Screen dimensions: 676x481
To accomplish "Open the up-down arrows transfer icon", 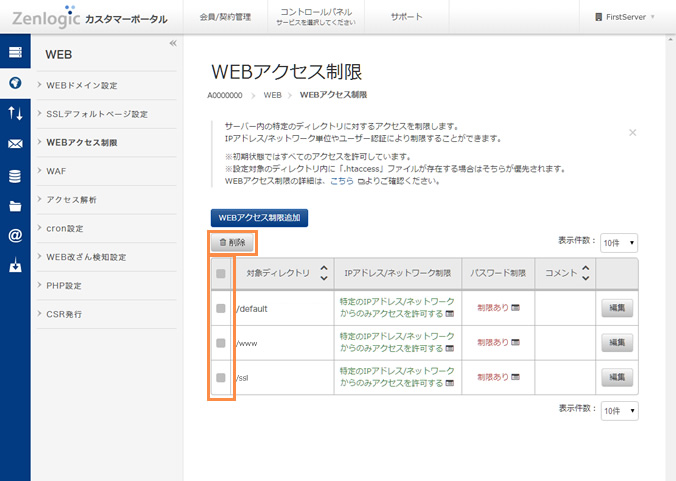I will (x=15, y=113).
